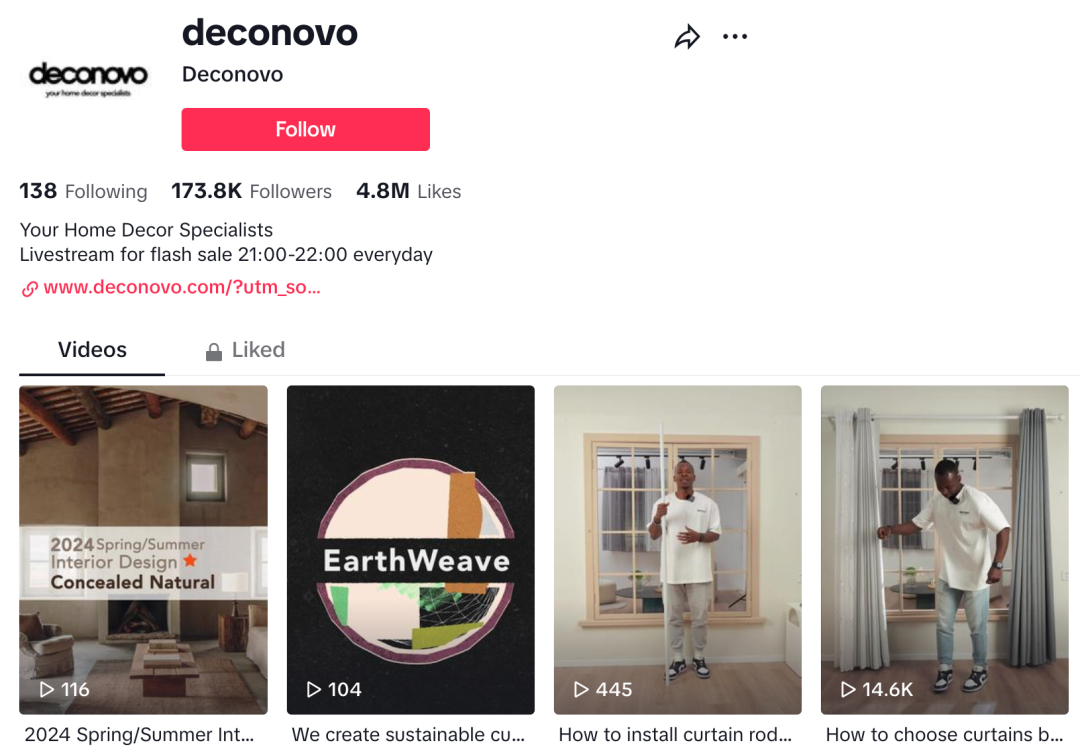Image resolution: width=1080 pixels, height=755 pixels.
Task: View the 138 Following list
Action: pos(83,191)
